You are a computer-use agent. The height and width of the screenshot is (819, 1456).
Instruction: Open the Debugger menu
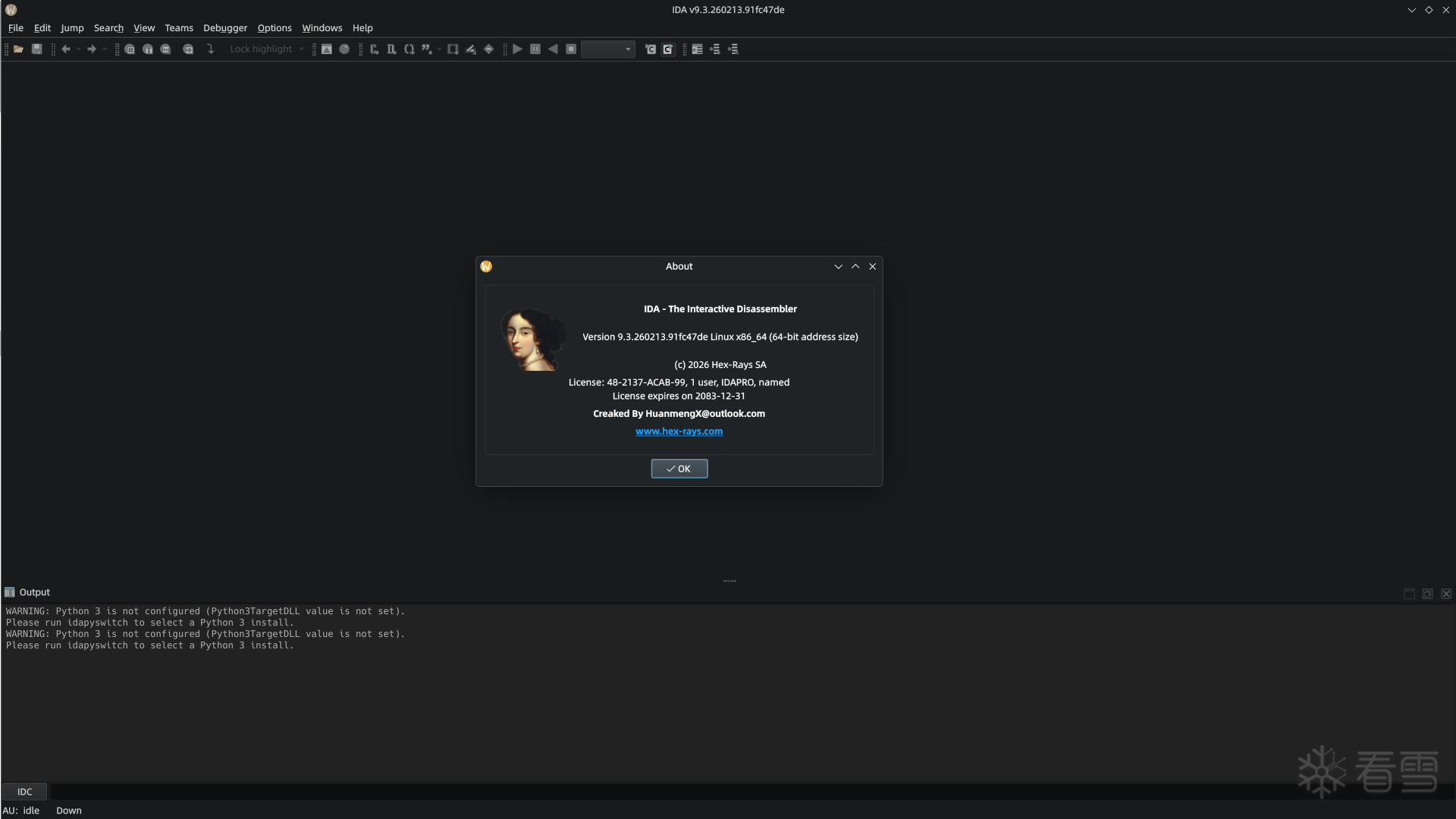pos(224,28)
